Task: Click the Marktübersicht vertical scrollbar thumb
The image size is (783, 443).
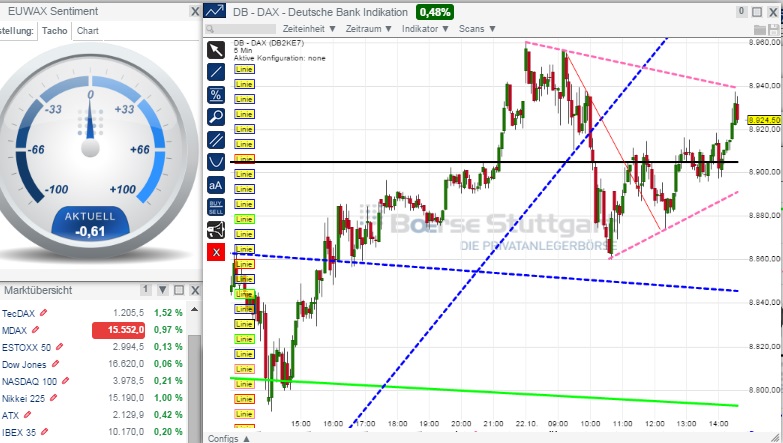Action: (195, 387)
